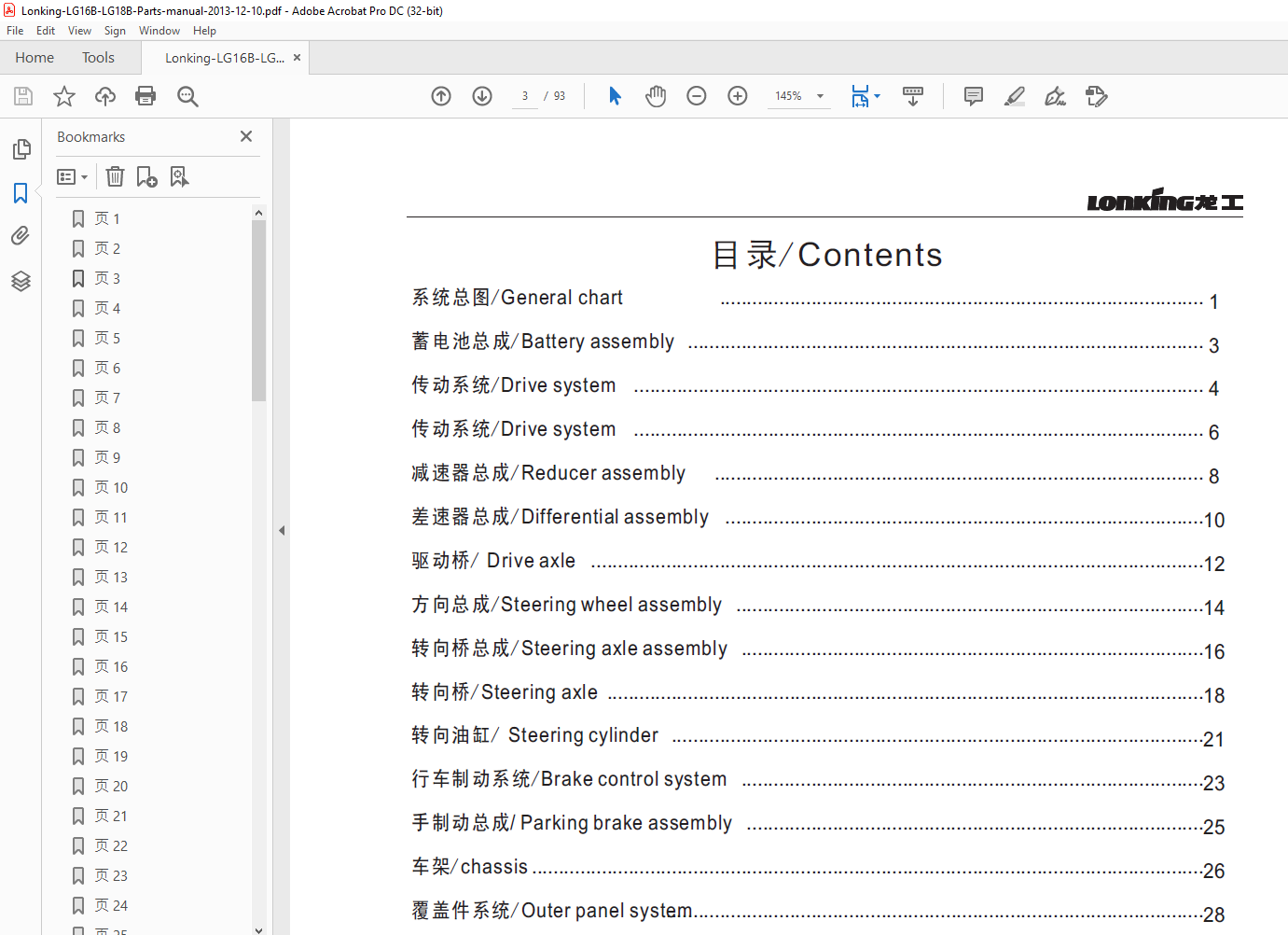The image size is (1288, 935).
Task: Open the find text magnifier
Action: (x=187, y=96)
